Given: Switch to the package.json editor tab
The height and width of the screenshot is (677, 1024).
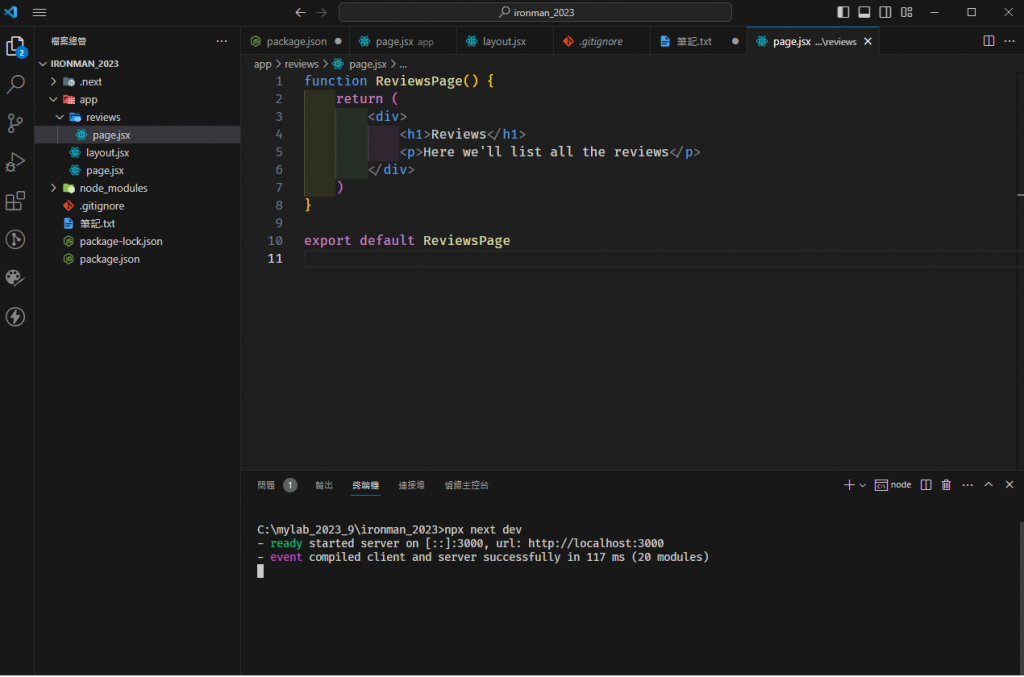Looking at the screenshot, I should (x=296, y=41).
